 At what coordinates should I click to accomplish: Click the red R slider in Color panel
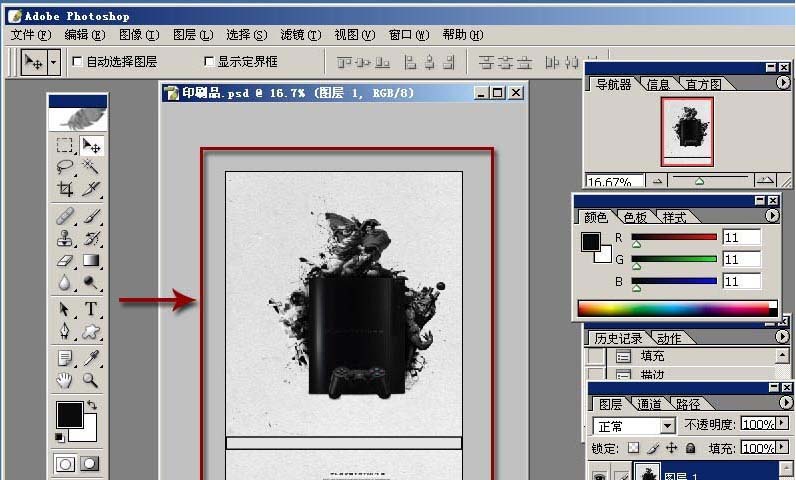click(674, 237)
